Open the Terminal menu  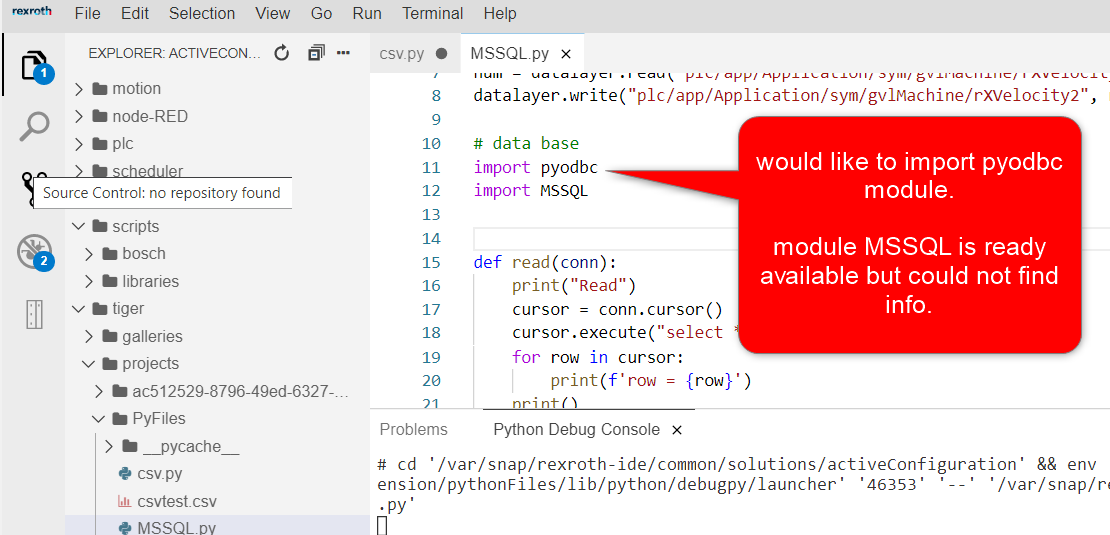(x=432, y=14)
